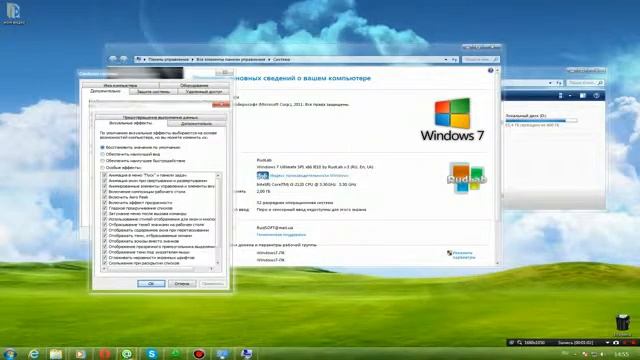640x360 pixels.
Task: Click 'Отмена' button in Performance Options
Action: tap(182, 284)
